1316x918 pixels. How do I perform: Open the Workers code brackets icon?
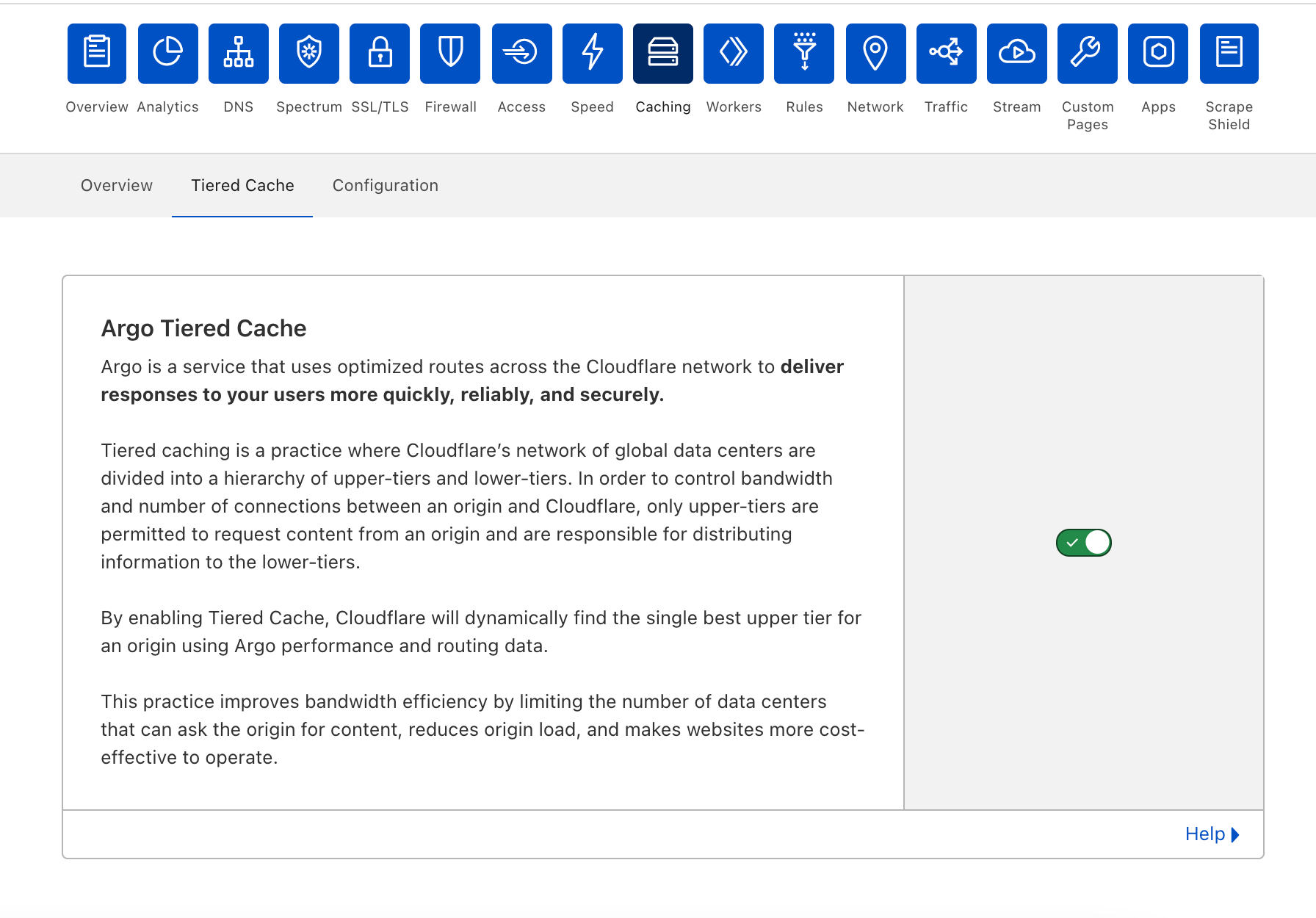point(734,54)
